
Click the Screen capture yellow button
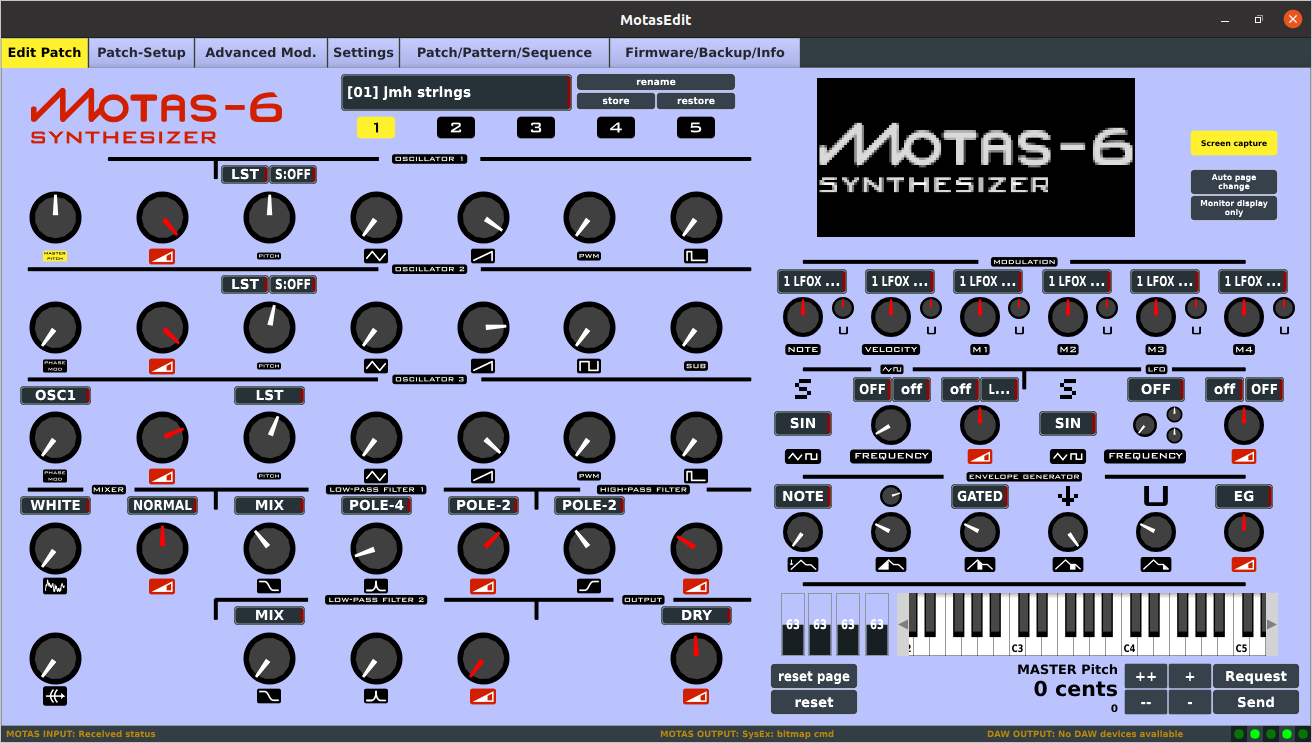pyautogui.click(x=1234, y=143)
